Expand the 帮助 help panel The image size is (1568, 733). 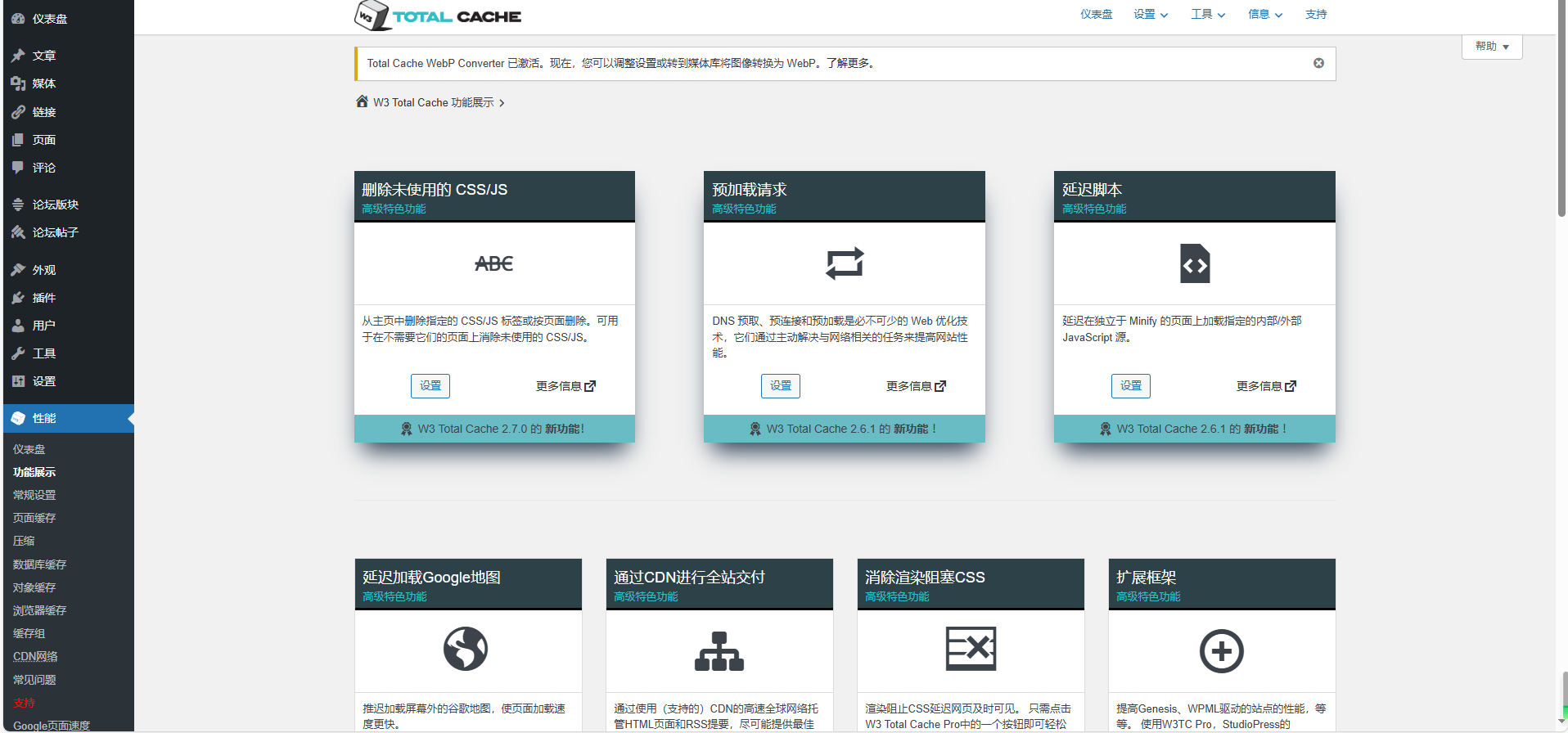(x=1491, y=47)
